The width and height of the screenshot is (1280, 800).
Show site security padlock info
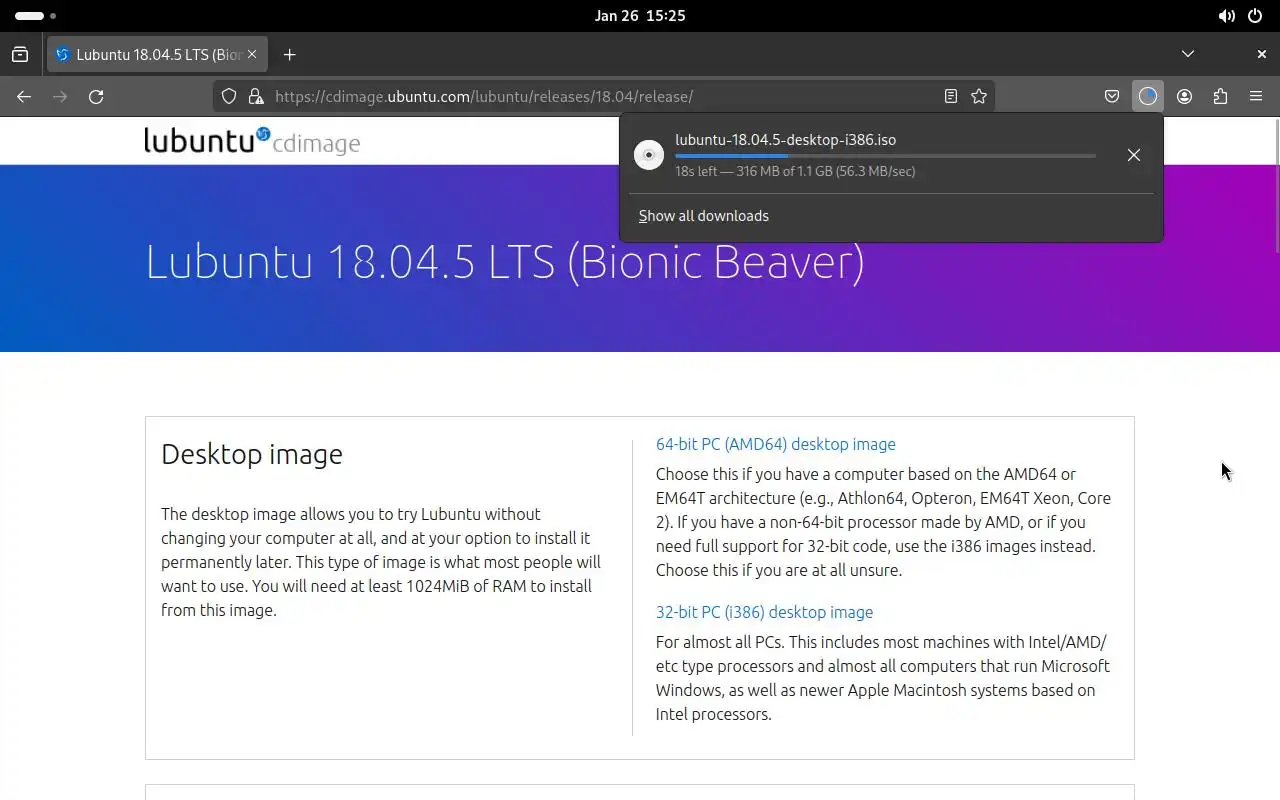click(x=256, y=96)
